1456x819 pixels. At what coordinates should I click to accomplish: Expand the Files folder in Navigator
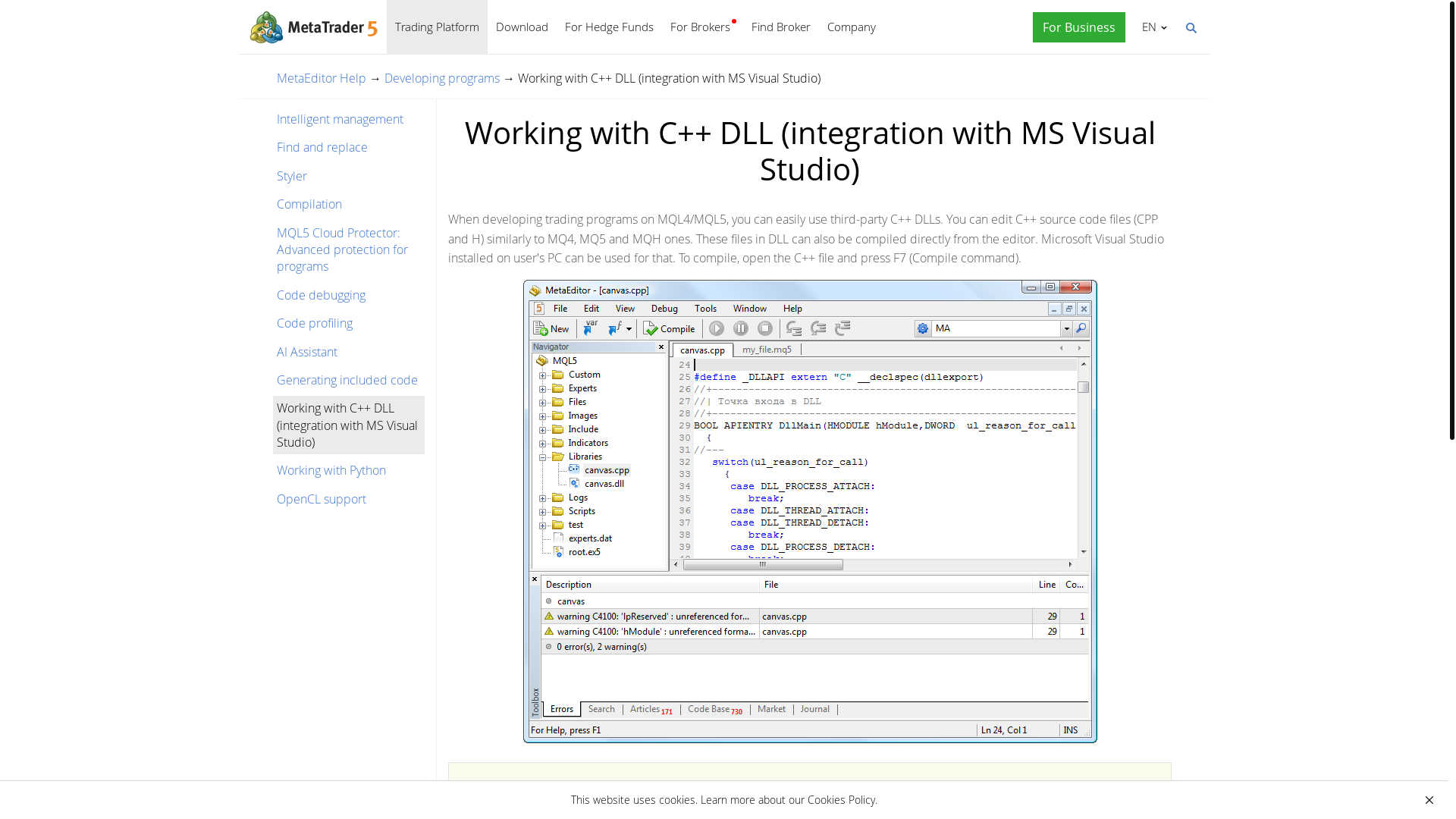tap(542, 403)
